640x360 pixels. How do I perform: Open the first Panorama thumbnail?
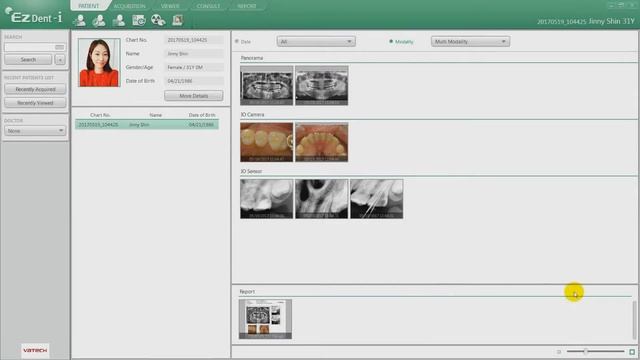pyautogui.click(x=267, y=85)
